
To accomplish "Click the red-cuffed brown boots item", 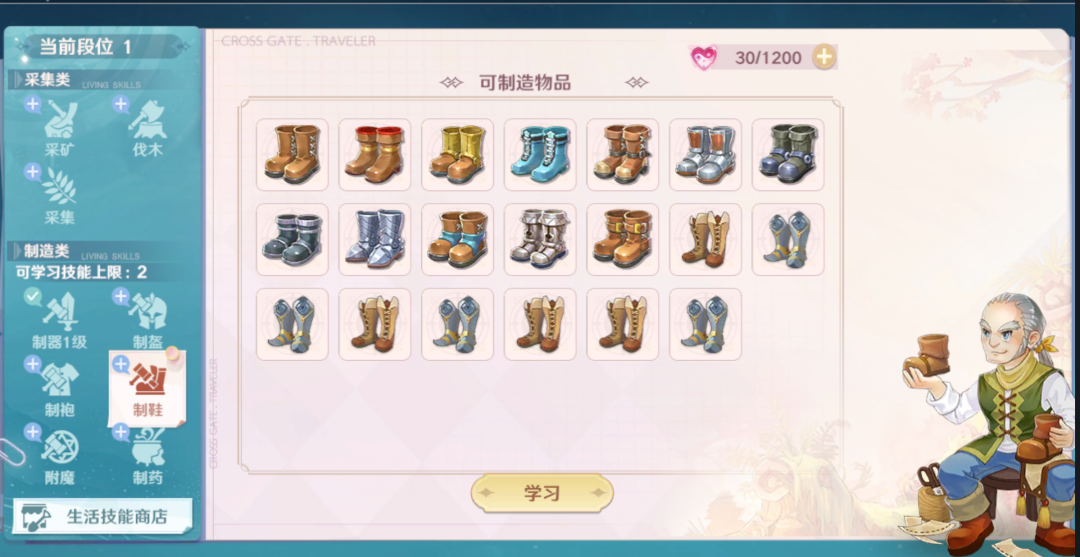I will tap(375, 155).
